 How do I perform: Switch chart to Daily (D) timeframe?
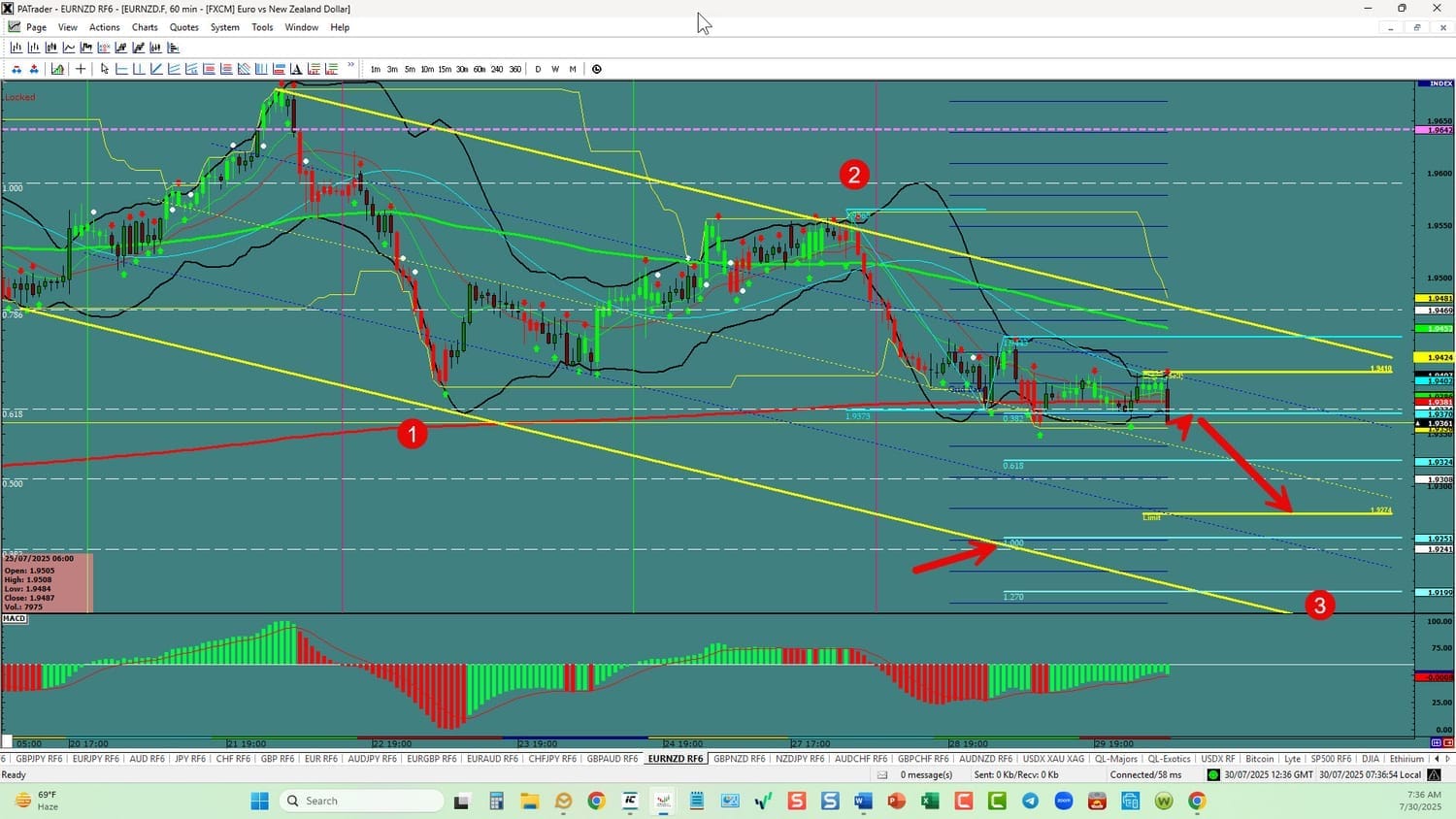pos(538,69)
